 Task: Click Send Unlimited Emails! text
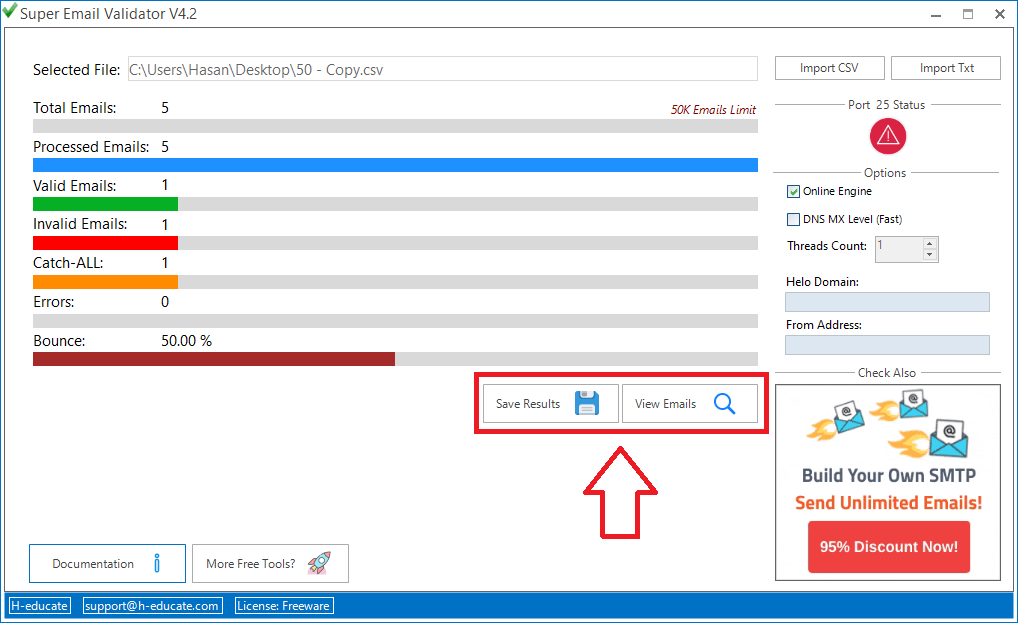tap(888, 502)
